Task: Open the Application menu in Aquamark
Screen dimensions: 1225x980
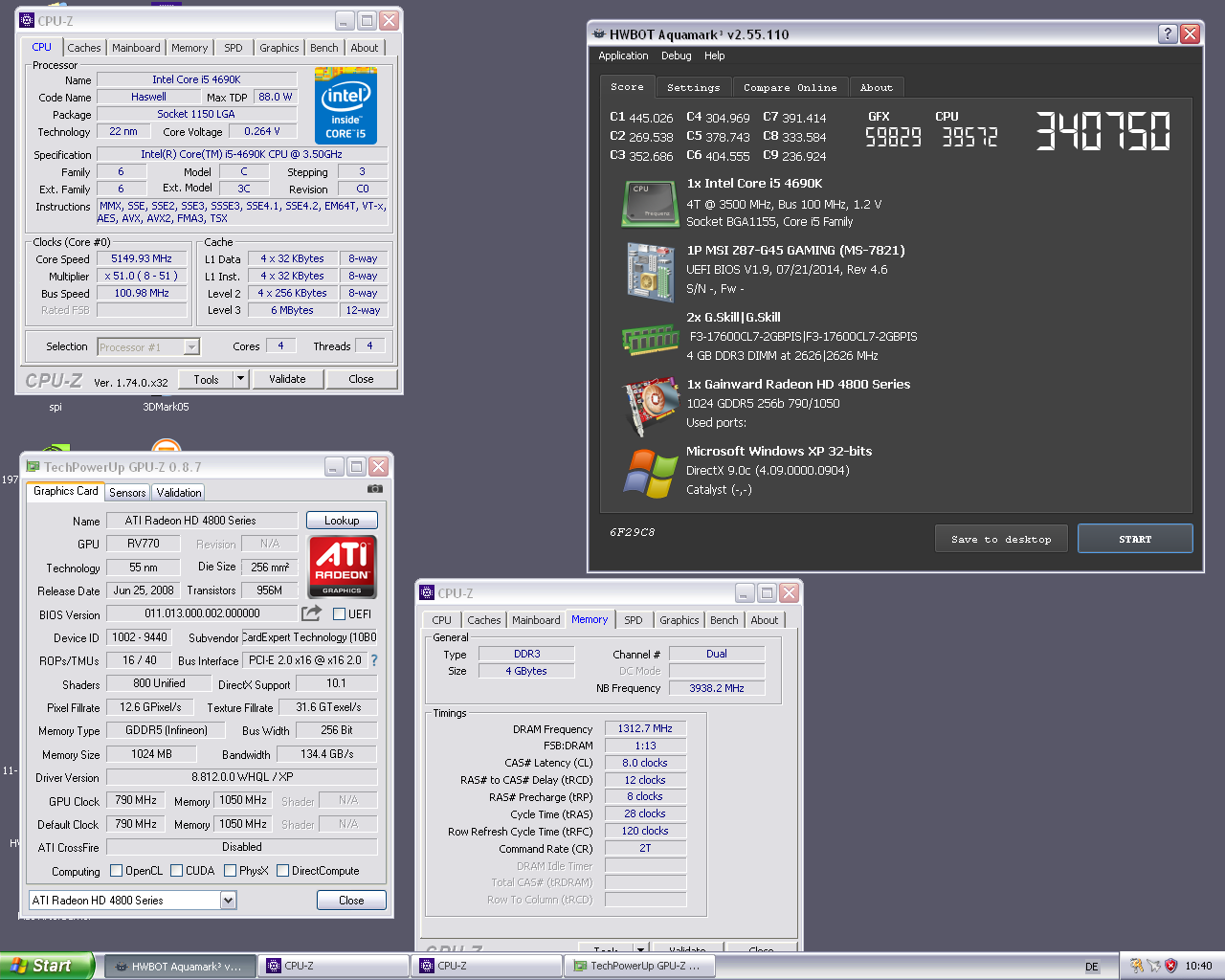Action: [623, 56]
